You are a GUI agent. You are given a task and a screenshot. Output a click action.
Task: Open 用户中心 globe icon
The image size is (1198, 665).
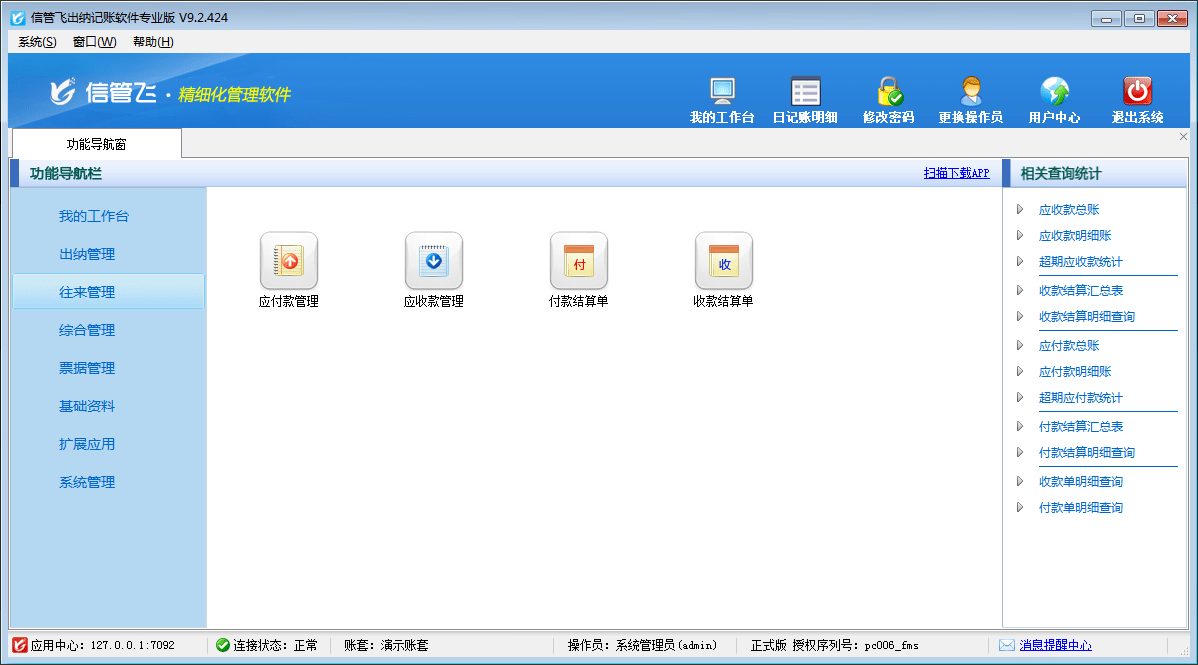[1054, 97]
